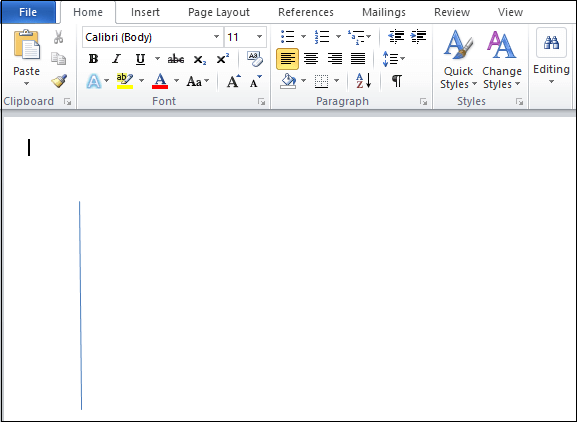Click the bulleted list icon
The height and width of the screenshot is (422, 577).
[x=288, y=36]
